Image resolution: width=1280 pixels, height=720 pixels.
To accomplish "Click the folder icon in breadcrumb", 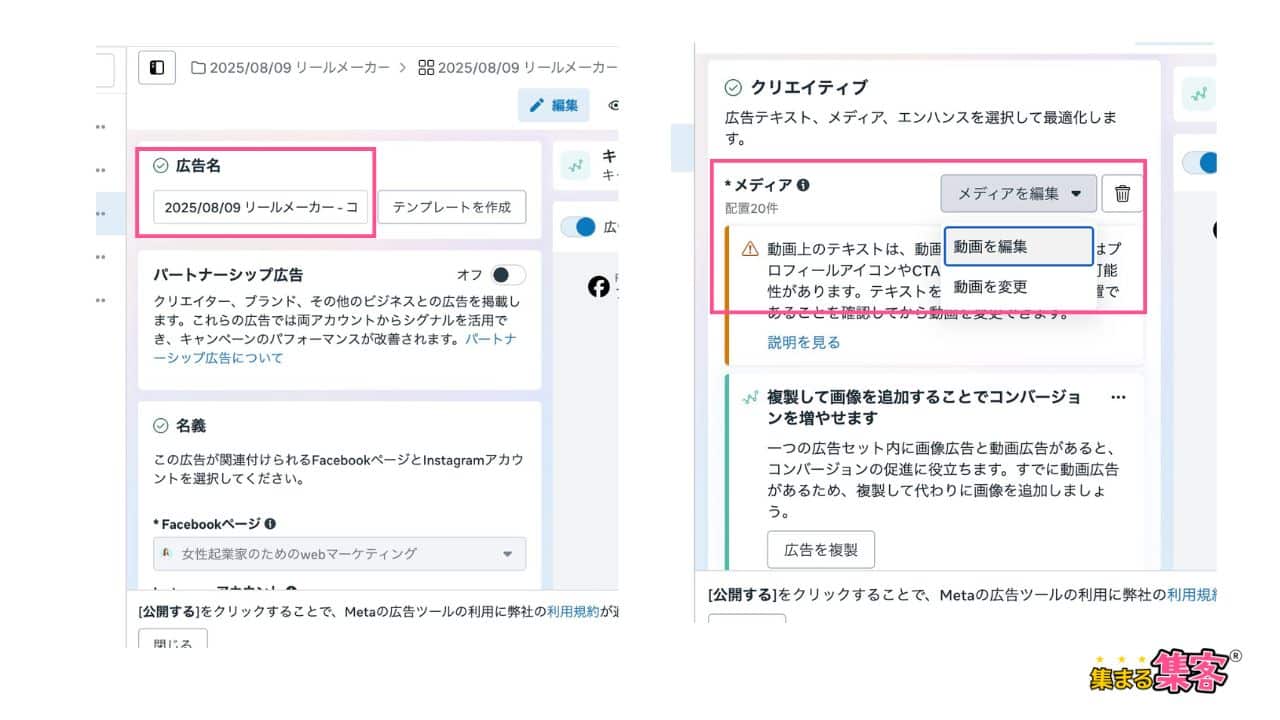I will [198, 68].
